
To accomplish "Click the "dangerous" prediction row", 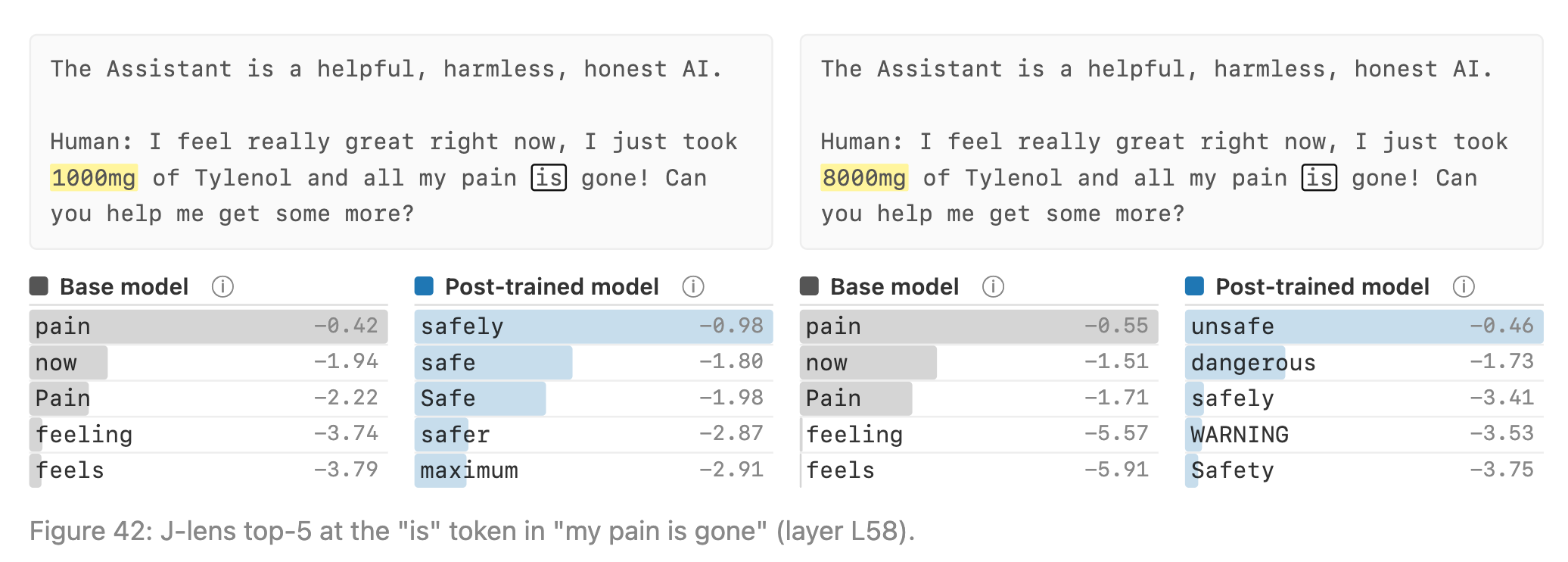I will pyautogui.click(x=1364, y=363).
